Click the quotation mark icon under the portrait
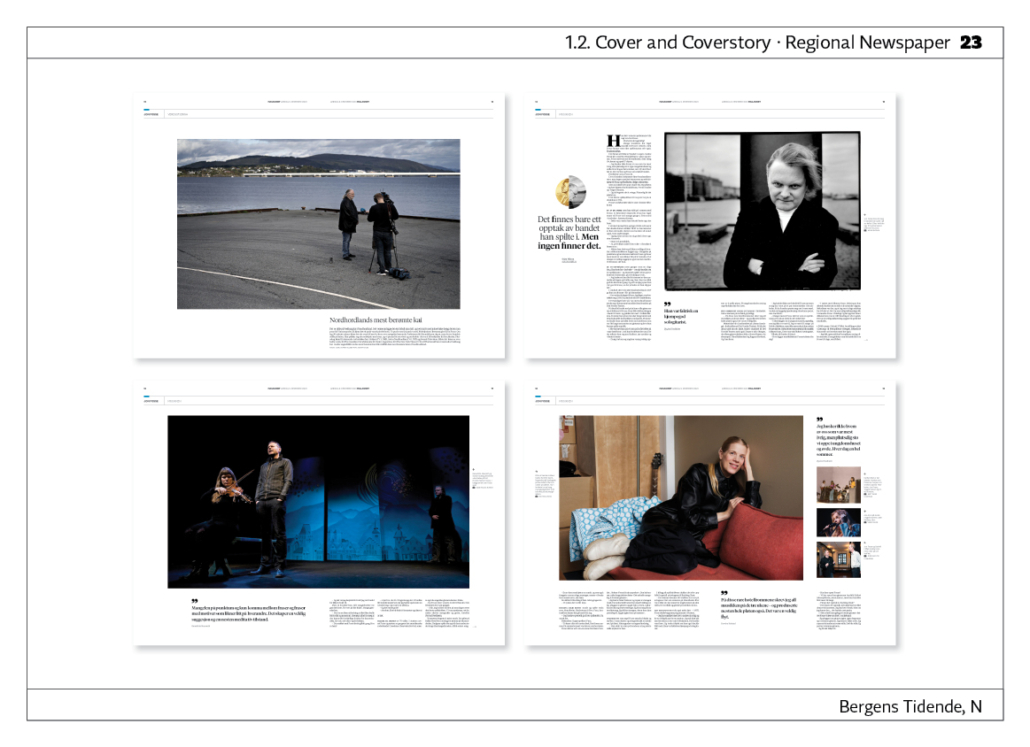 tap(667, 304)
